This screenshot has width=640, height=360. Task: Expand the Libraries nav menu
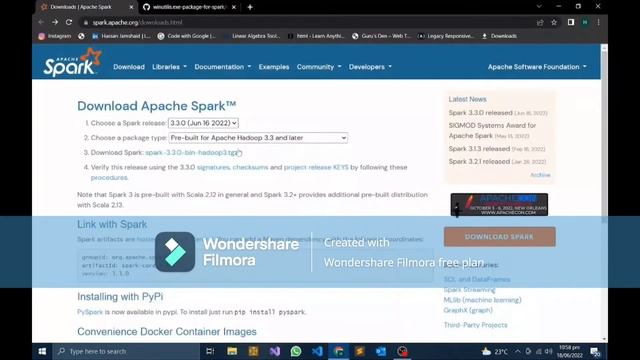169,67
